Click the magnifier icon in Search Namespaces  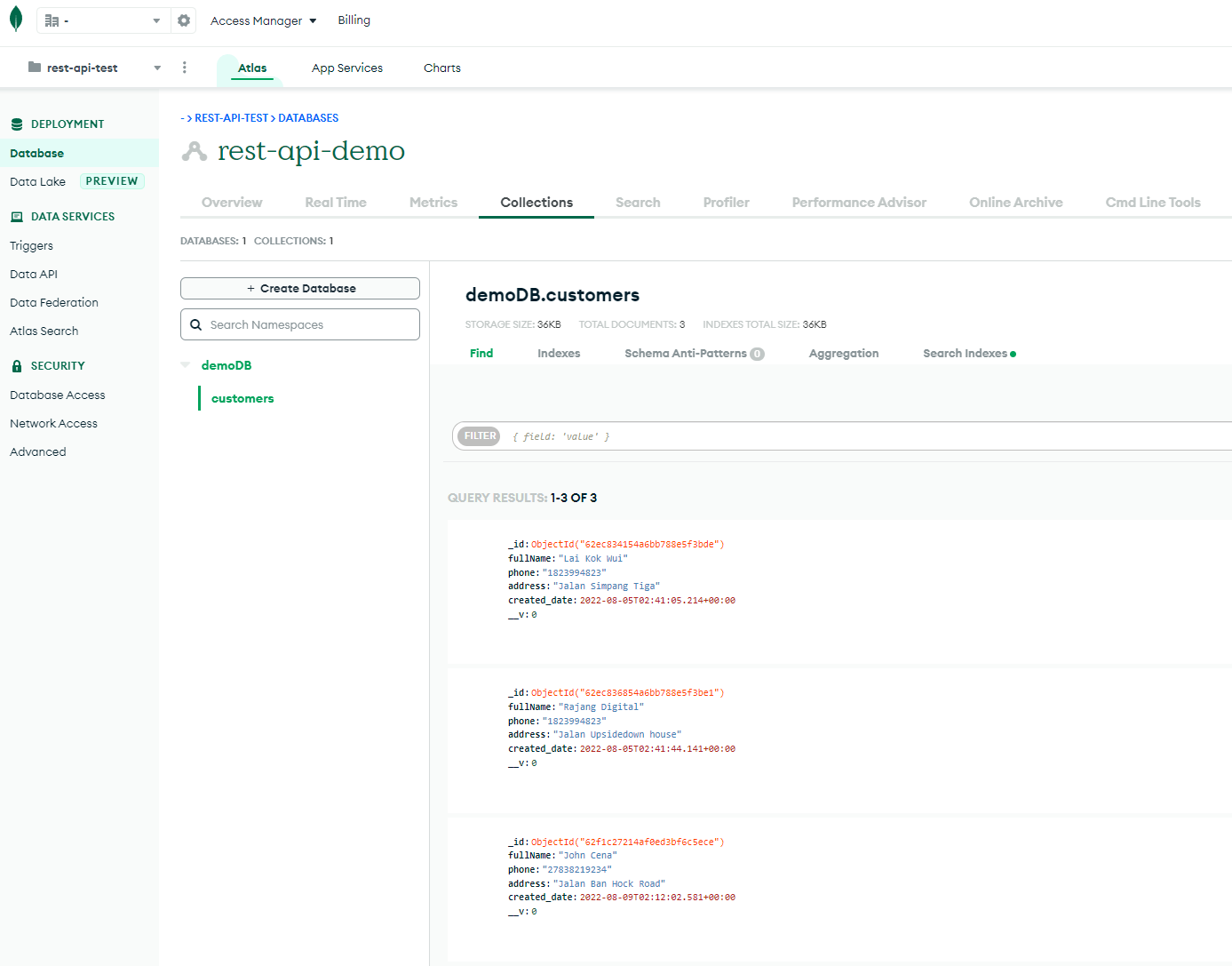(196, 324)
